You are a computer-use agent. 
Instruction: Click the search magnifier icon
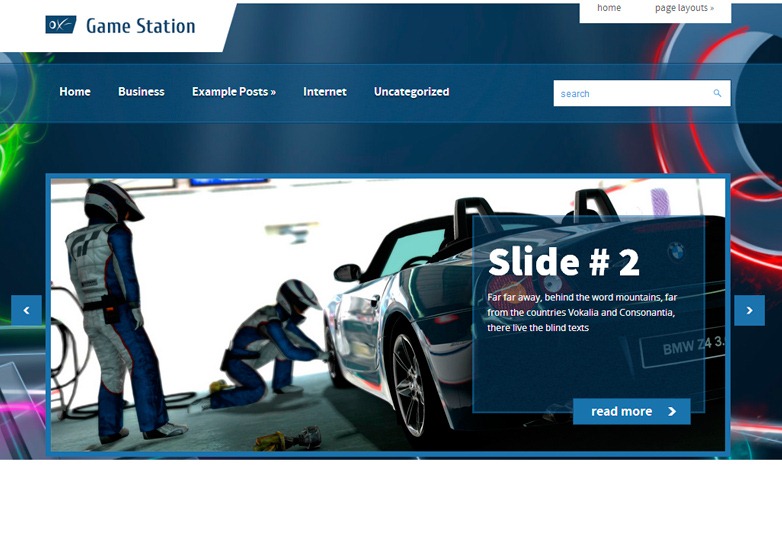717,93
